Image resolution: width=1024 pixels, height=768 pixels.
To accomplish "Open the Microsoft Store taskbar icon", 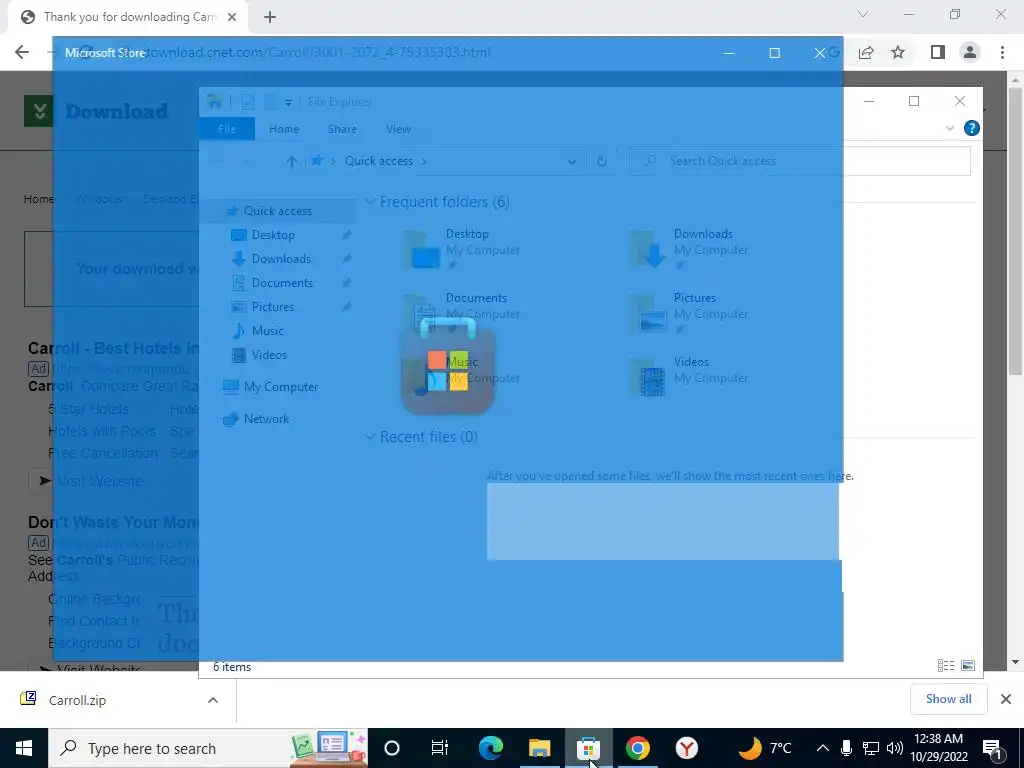I will tap(588, 748).
